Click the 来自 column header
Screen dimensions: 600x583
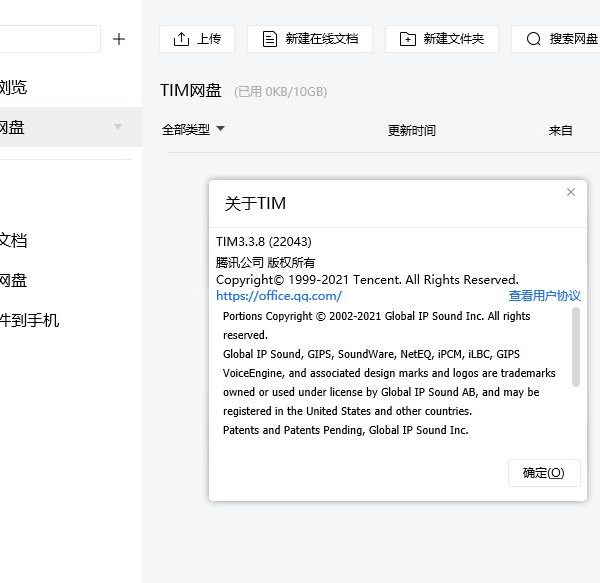point(560,130)
